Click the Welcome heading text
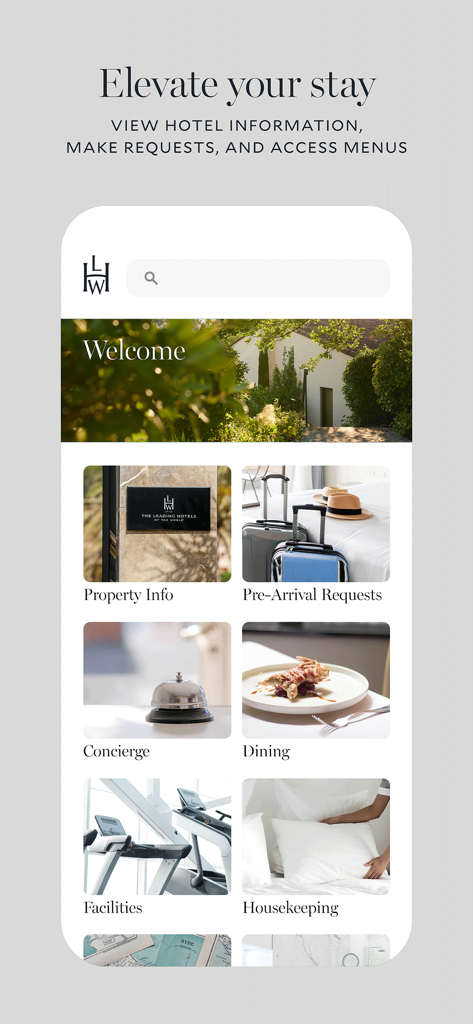 coord(134,351)
